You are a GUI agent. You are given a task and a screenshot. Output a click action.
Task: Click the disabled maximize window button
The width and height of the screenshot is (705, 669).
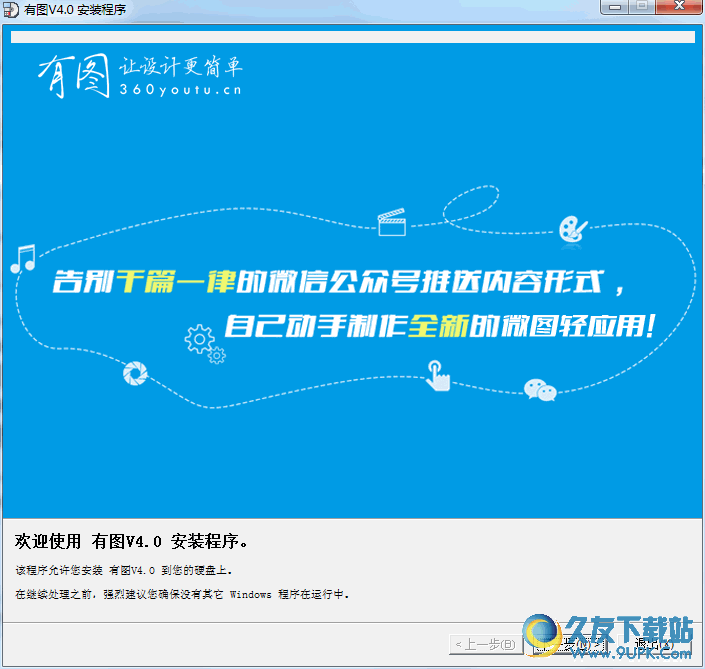click(x=642, y=7)
